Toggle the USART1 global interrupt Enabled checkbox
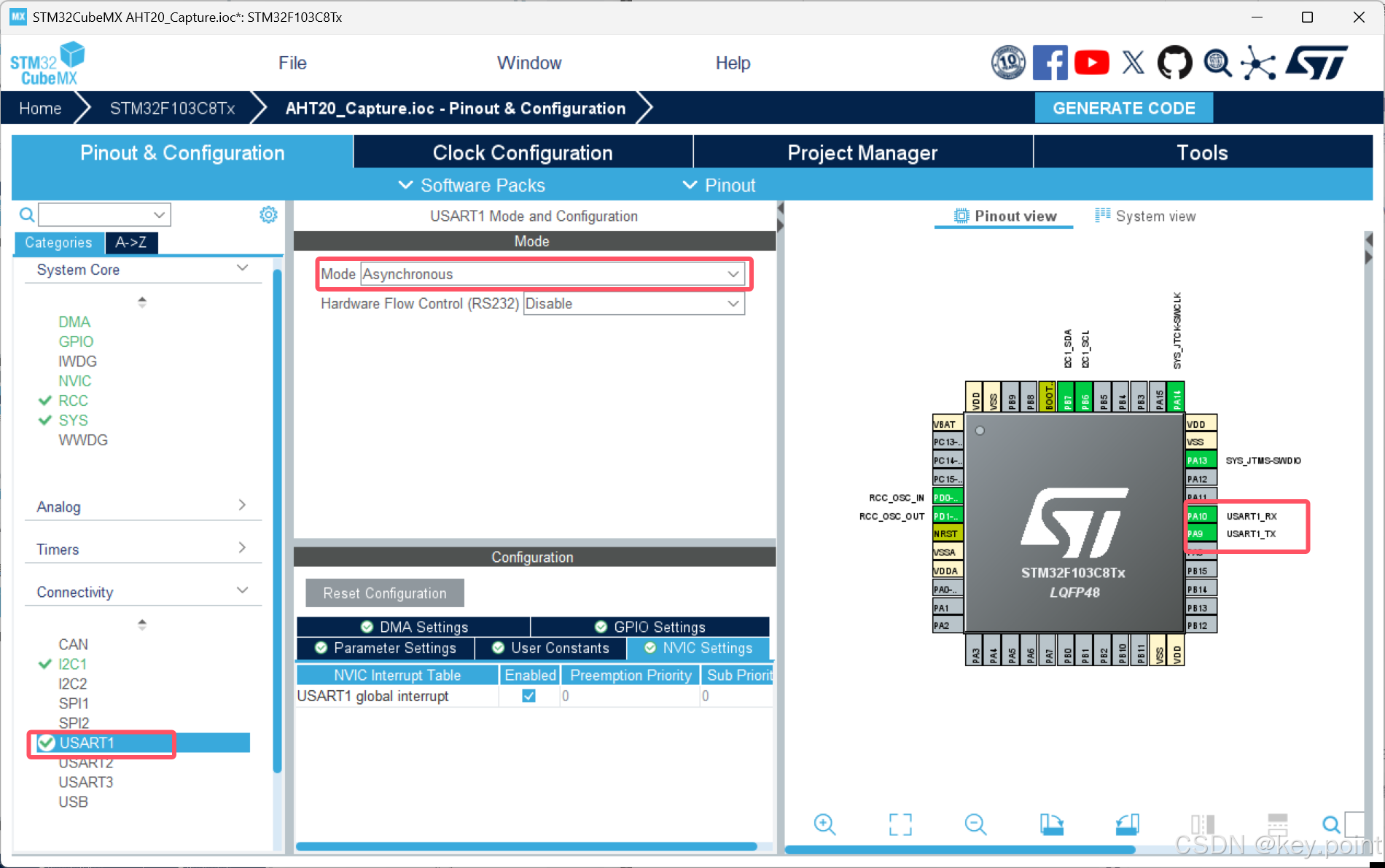Viewport: 1385px width, 868px height. click(x=529, y=696)
